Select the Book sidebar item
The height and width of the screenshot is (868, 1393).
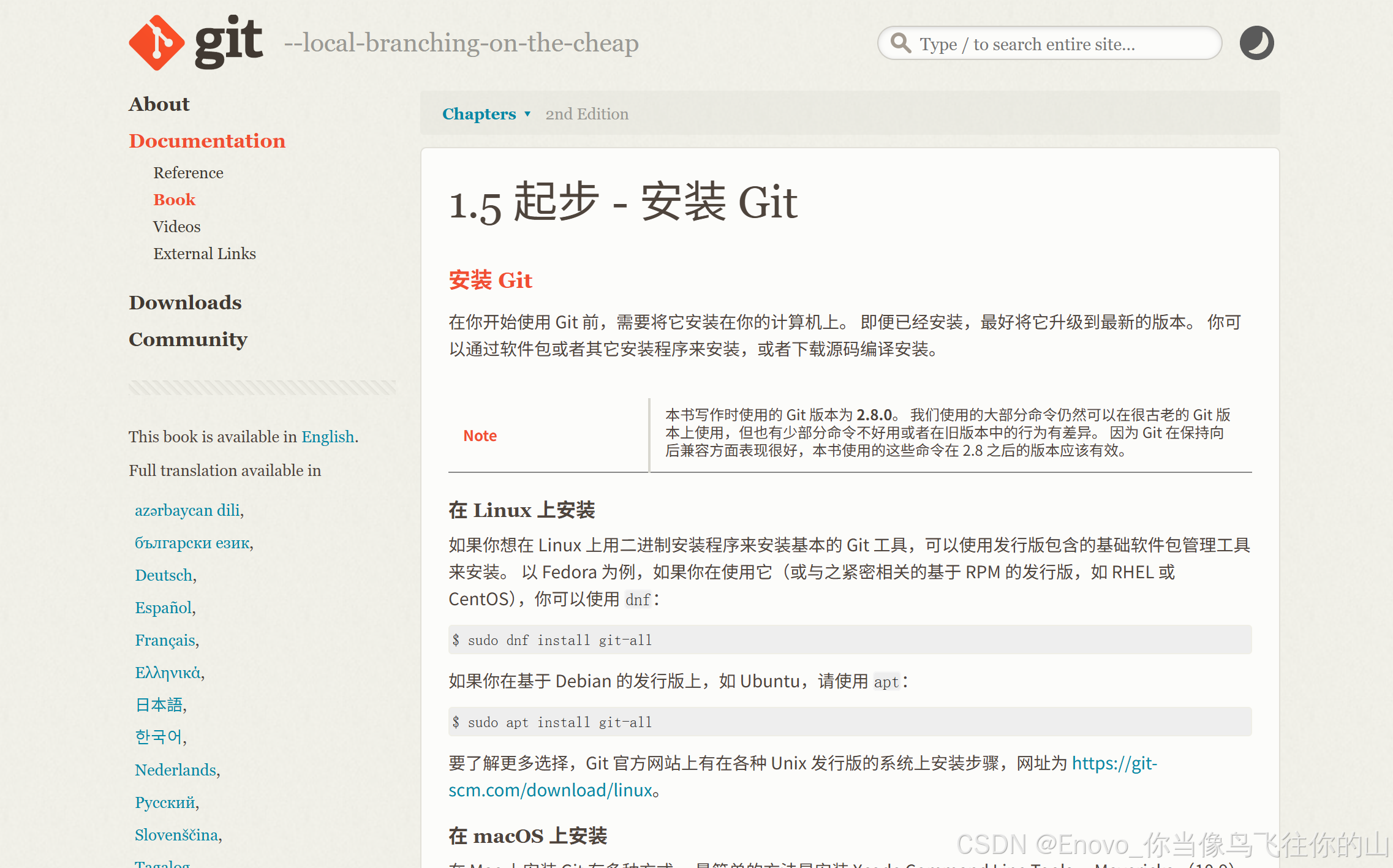click(175, 200)
